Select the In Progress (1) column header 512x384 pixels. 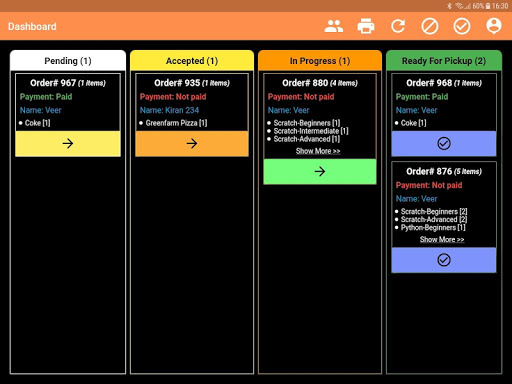320,61
